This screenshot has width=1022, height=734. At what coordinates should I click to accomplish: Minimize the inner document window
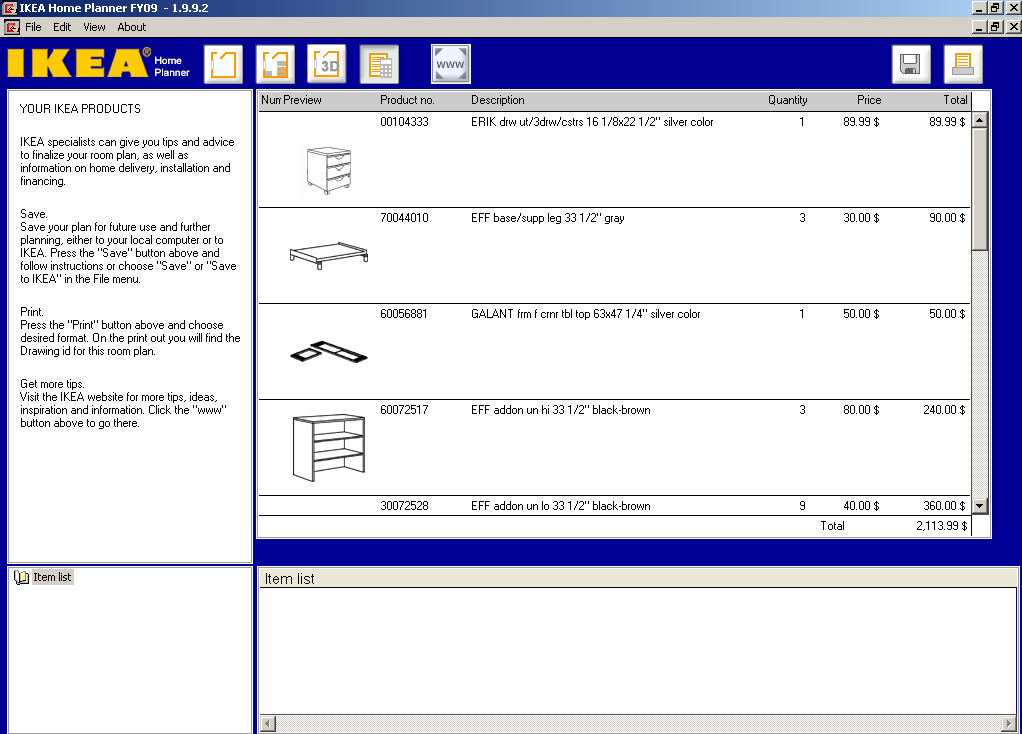(979, 27)
